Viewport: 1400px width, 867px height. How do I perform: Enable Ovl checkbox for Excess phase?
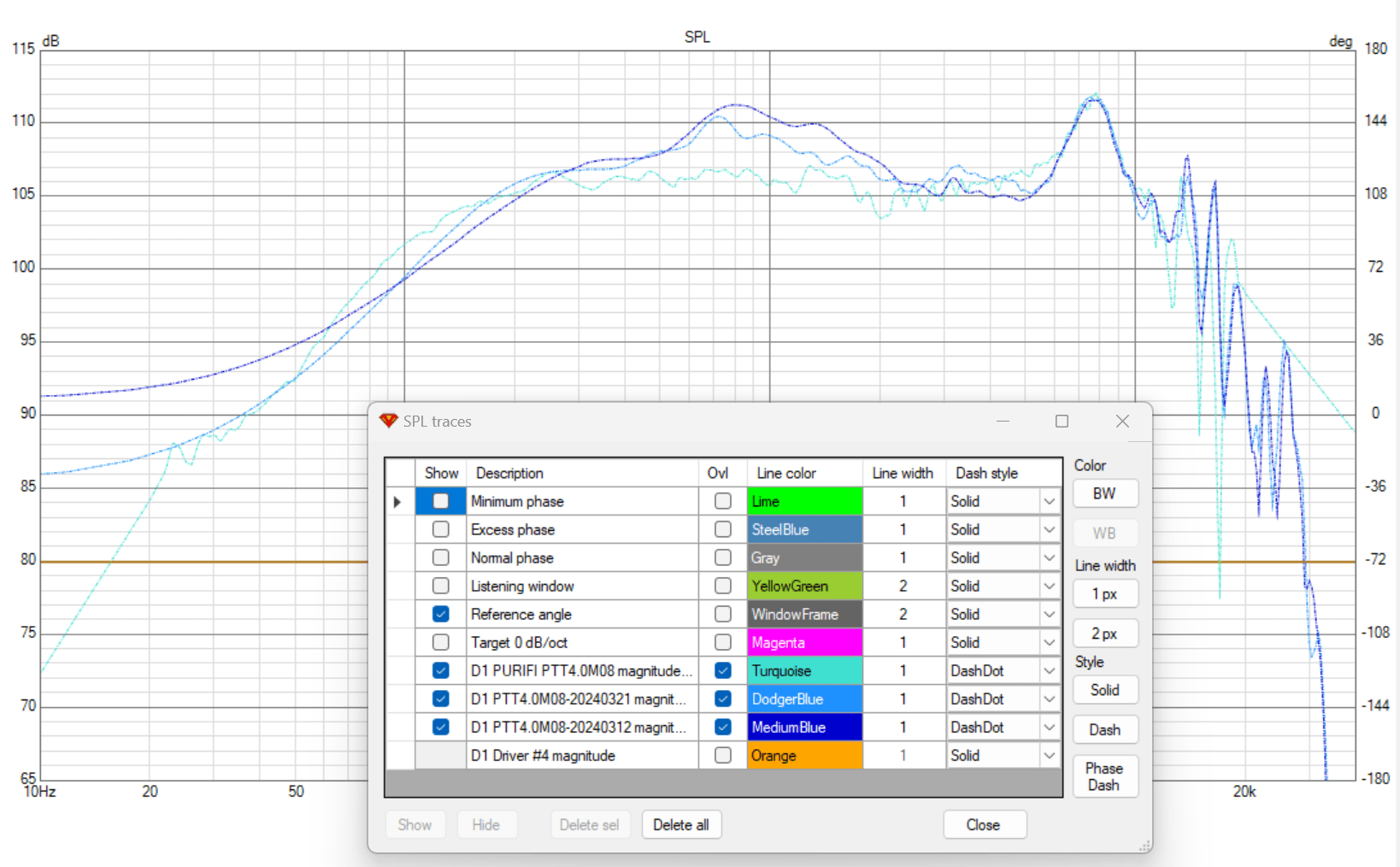coord(723,529)
